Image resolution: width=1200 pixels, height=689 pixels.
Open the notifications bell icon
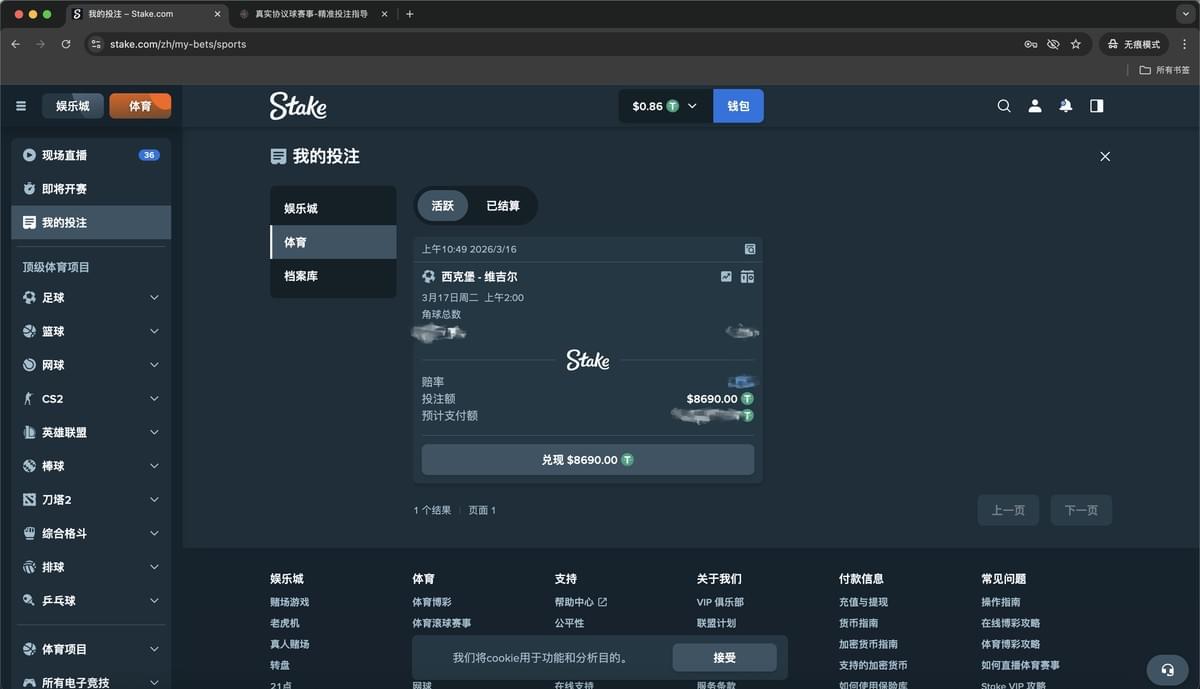click(1066, 106)
